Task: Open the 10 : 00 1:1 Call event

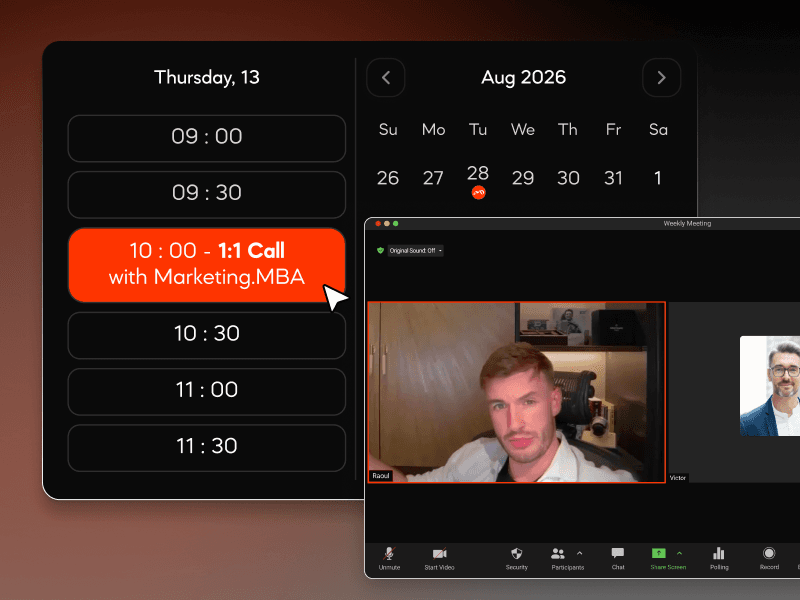Action: pos(207,265)
